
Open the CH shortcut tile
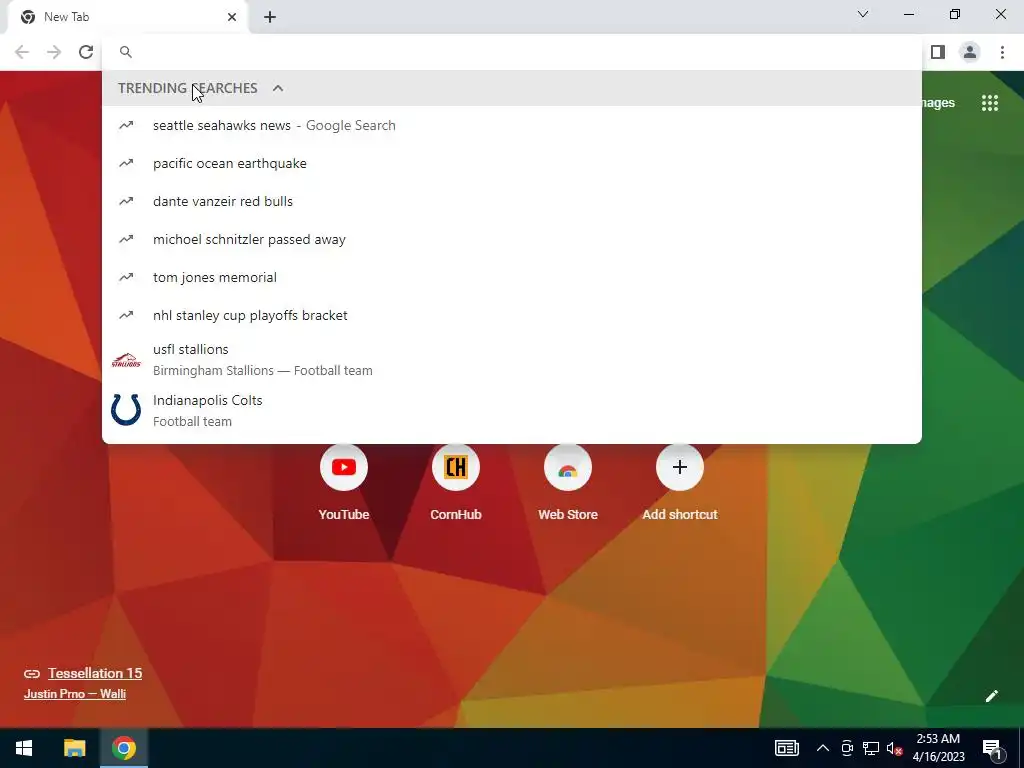point(456,482)
